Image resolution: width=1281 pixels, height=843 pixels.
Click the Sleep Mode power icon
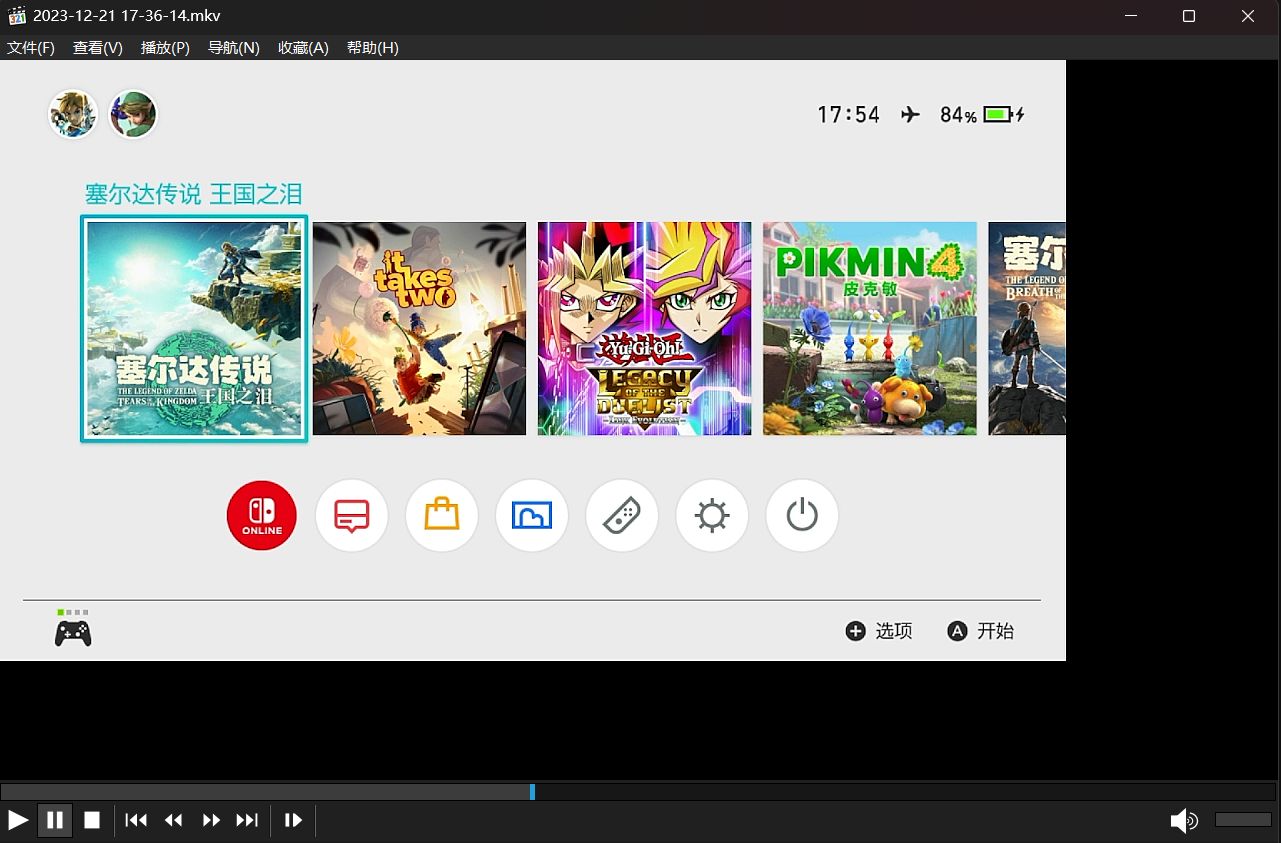click(x=802, y=516)
